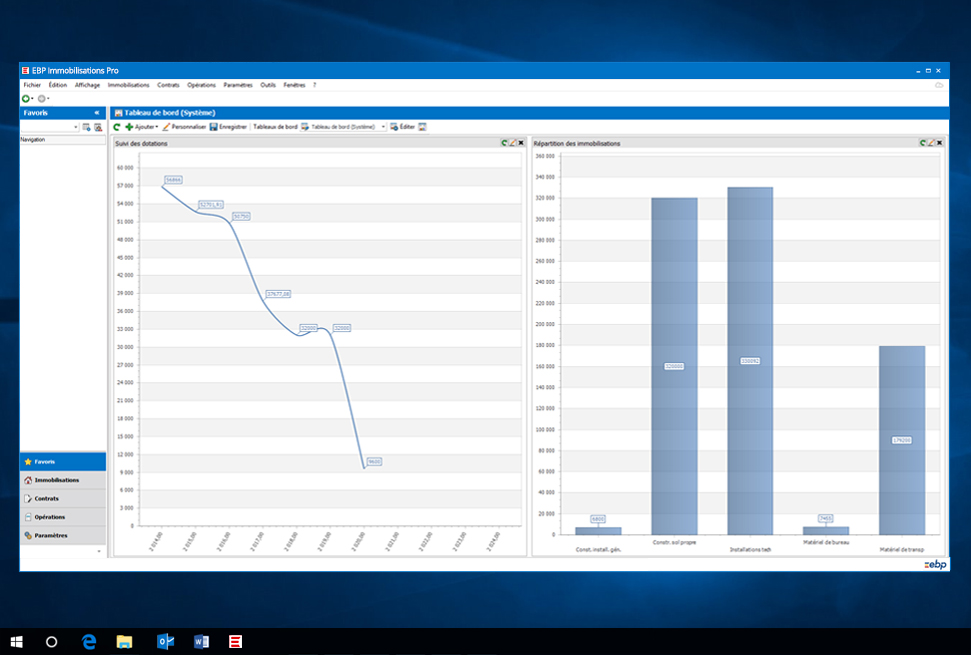Open the Immobilisations menu

128,85
